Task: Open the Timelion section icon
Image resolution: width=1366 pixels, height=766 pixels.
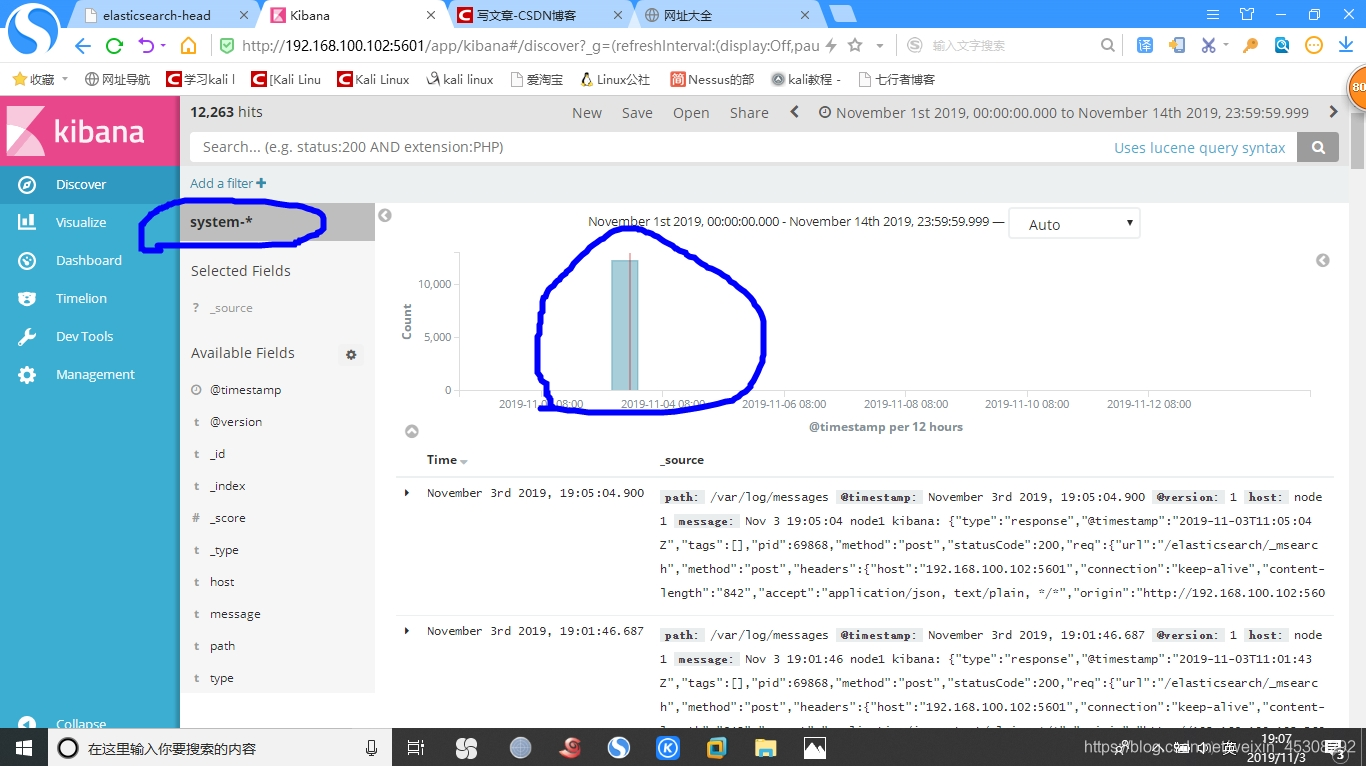Action: tap(27, 298)
